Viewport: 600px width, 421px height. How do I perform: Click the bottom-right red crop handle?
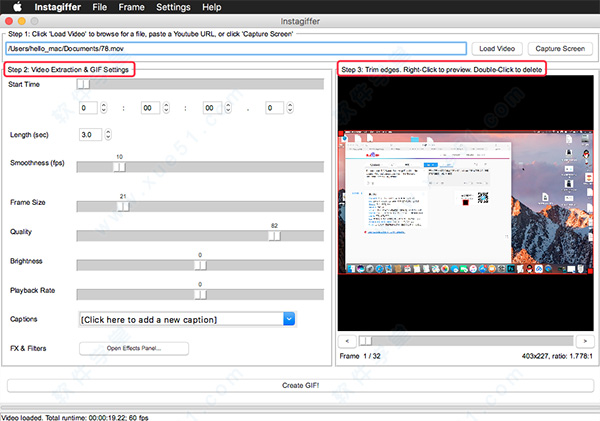(x=590, y=271)
